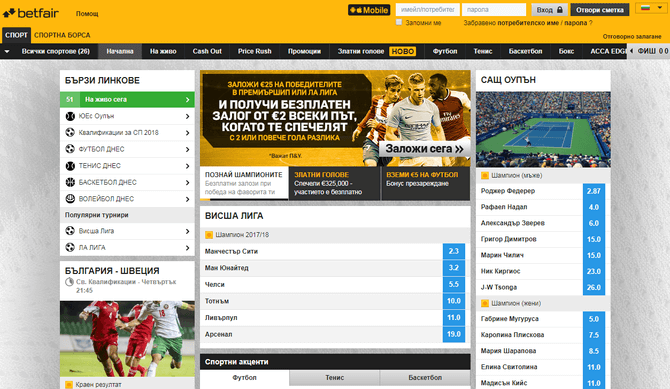Expand the ЛА ЛИГА row chevron
670x389 pixels.
point(187,248)
